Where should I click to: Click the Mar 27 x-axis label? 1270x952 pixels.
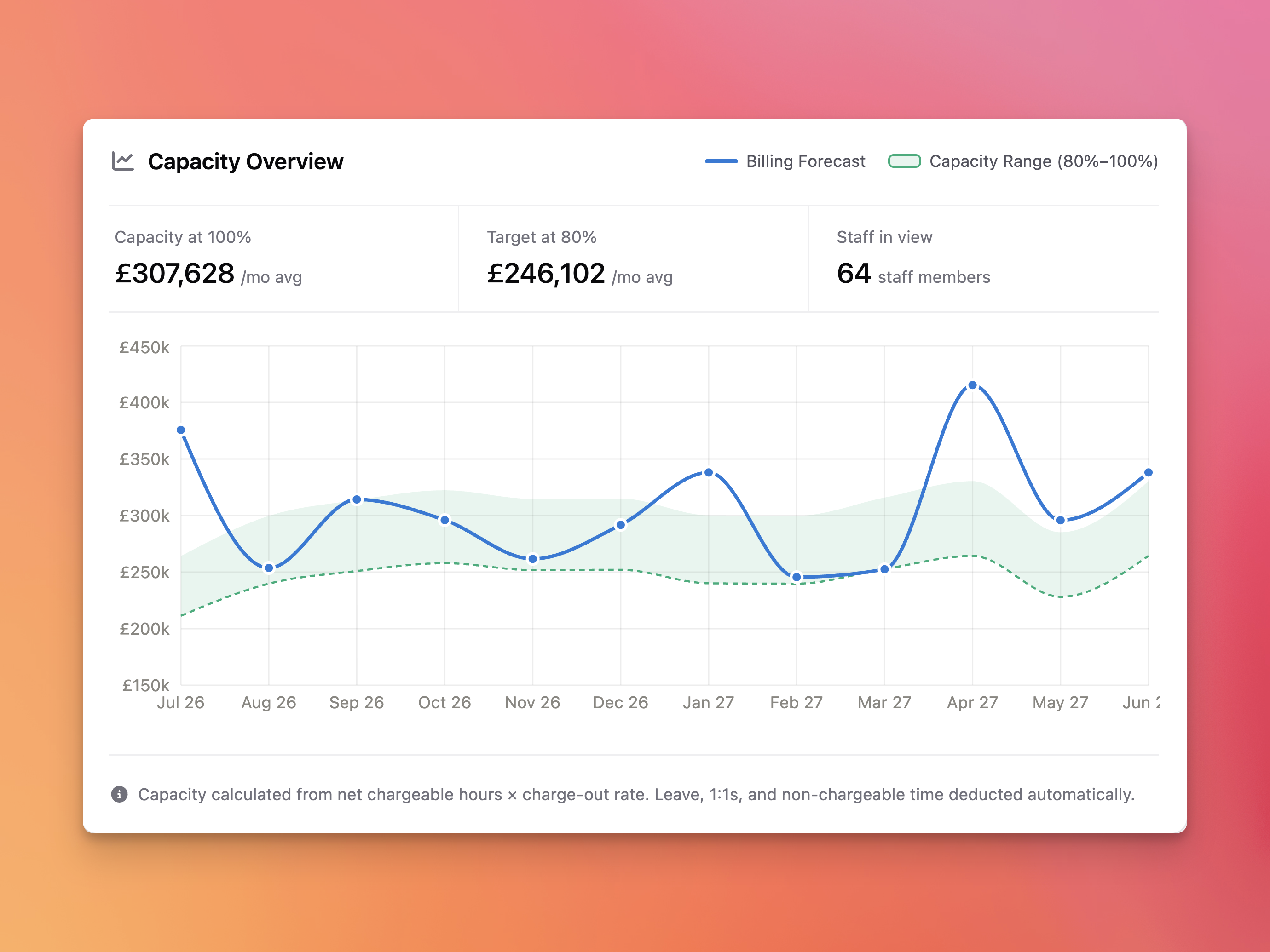(x=885, y=702)
